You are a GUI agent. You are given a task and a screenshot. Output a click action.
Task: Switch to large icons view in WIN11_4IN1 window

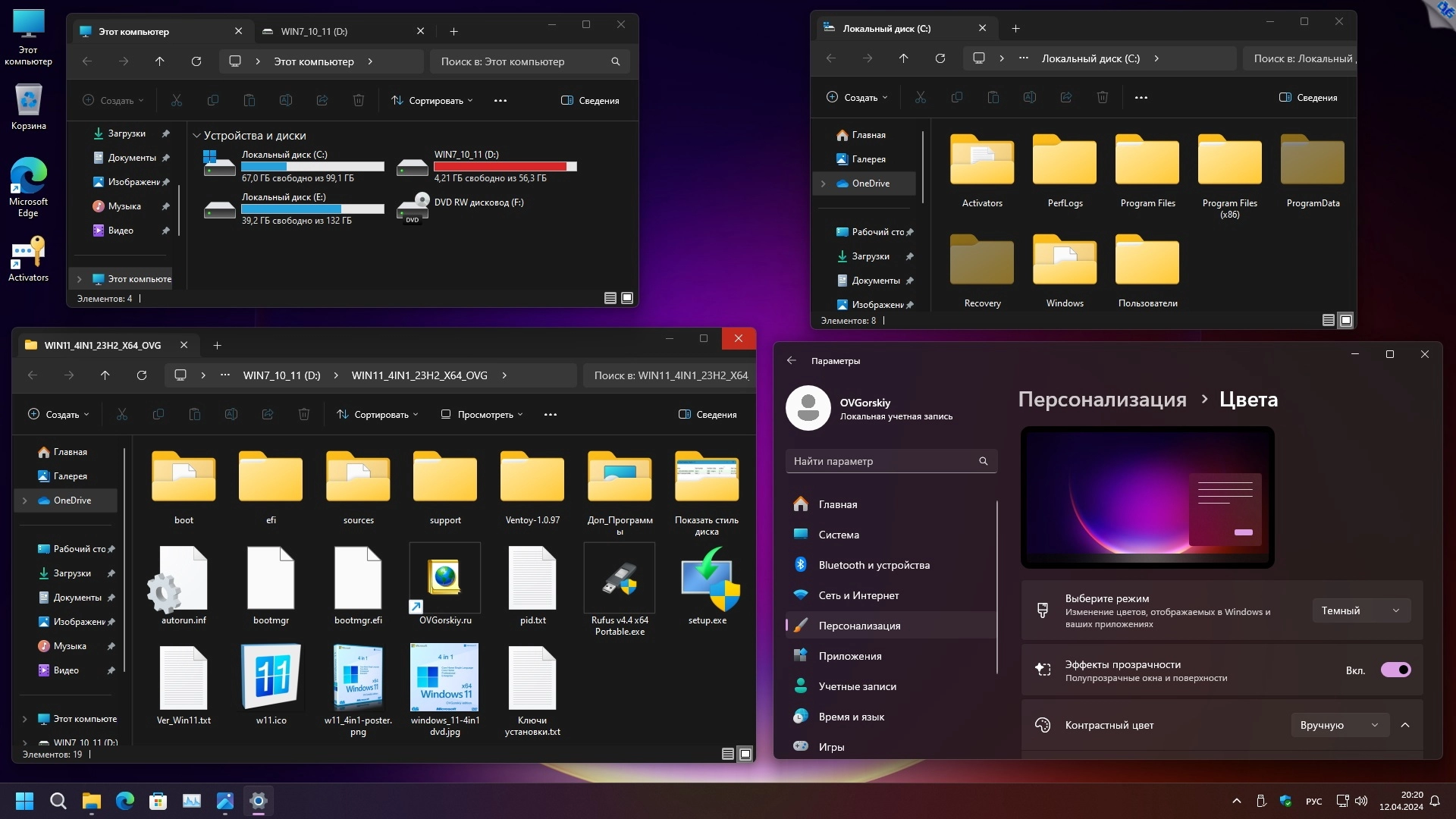click(745, 754)
